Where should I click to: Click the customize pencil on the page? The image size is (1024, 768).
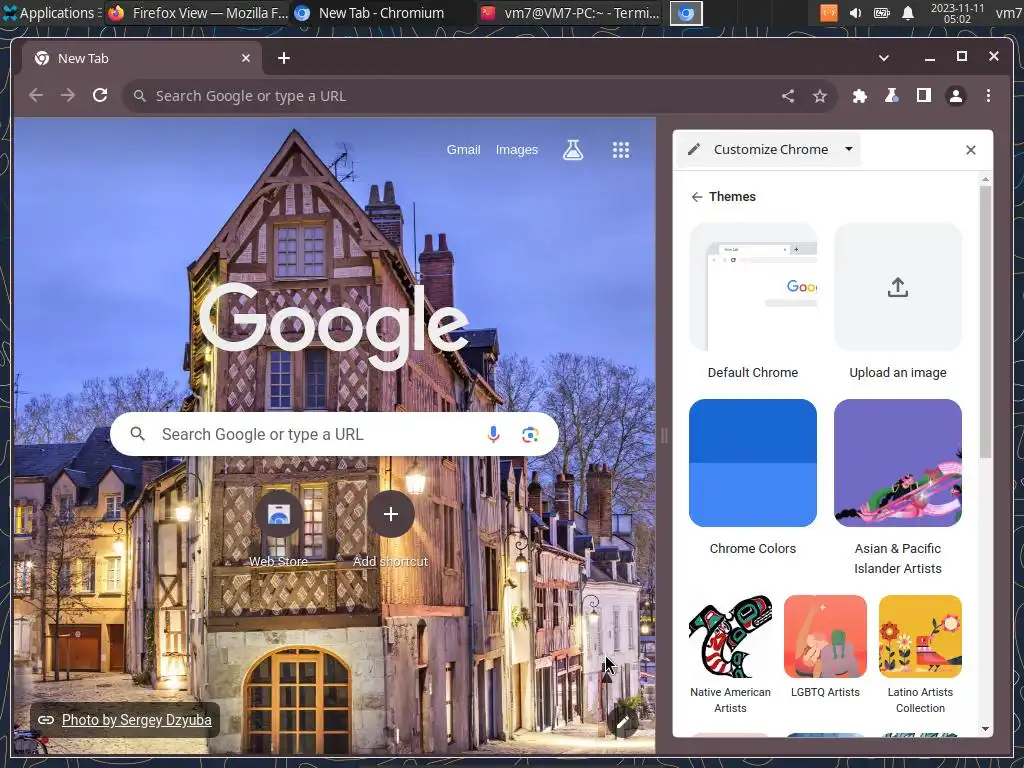point(623,722)
